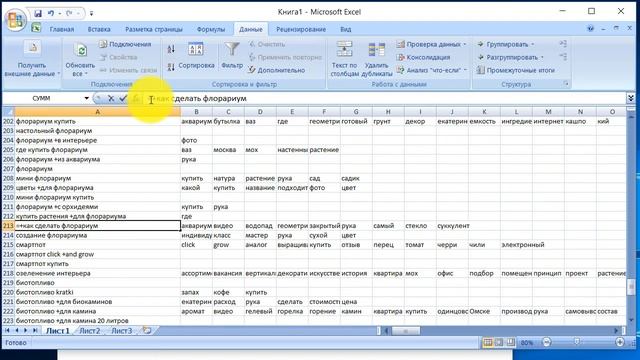The height and width of the screenshot is (360, 640).
Task: Click the 80% zoom level
Action: 527,343
